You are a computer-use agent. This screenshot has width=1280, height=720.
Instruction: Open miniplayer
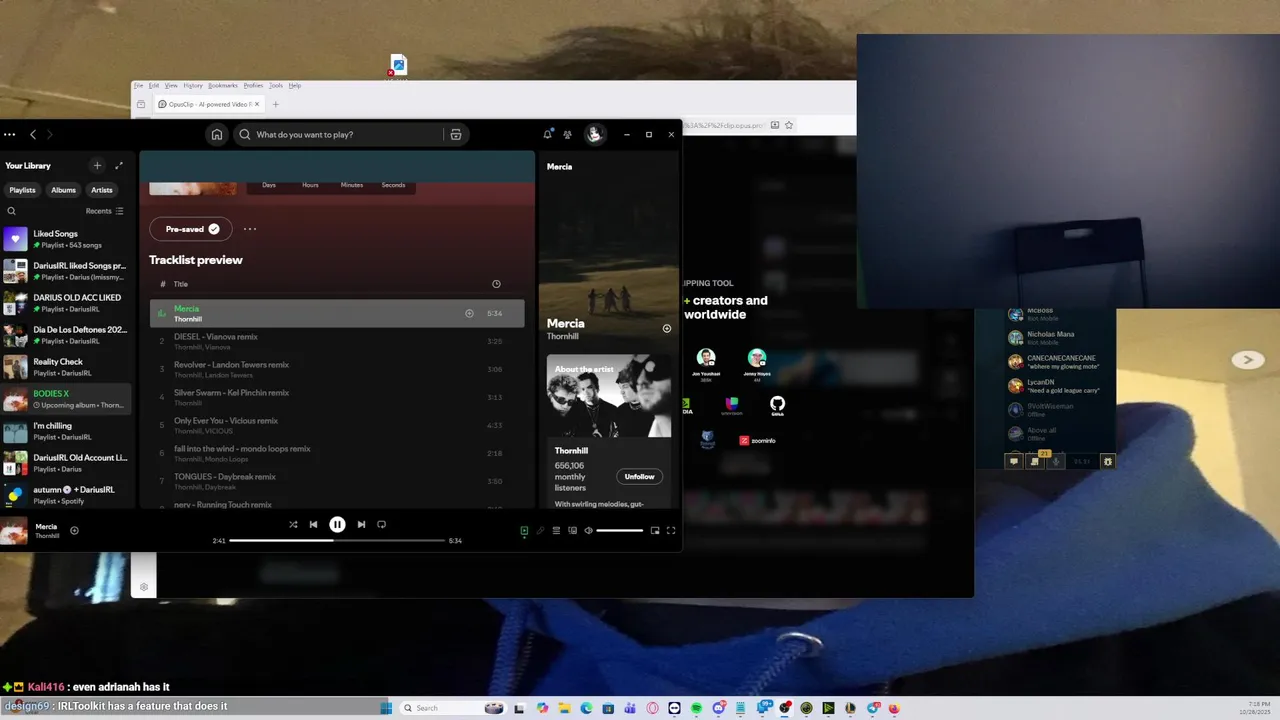pos(655,531)
